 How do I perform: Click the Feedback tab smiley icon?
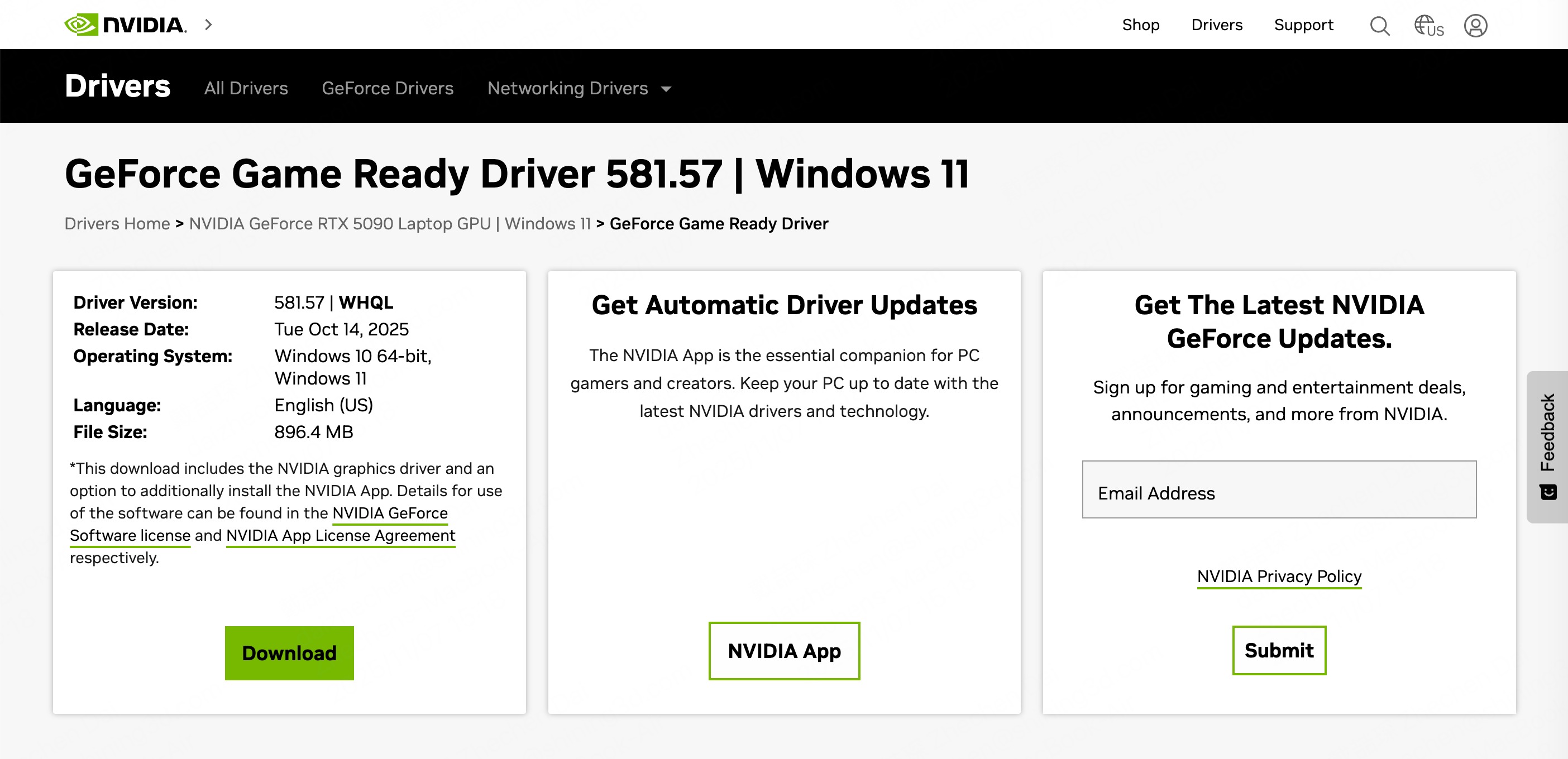pyautogui.click(x=1548, y=492)
